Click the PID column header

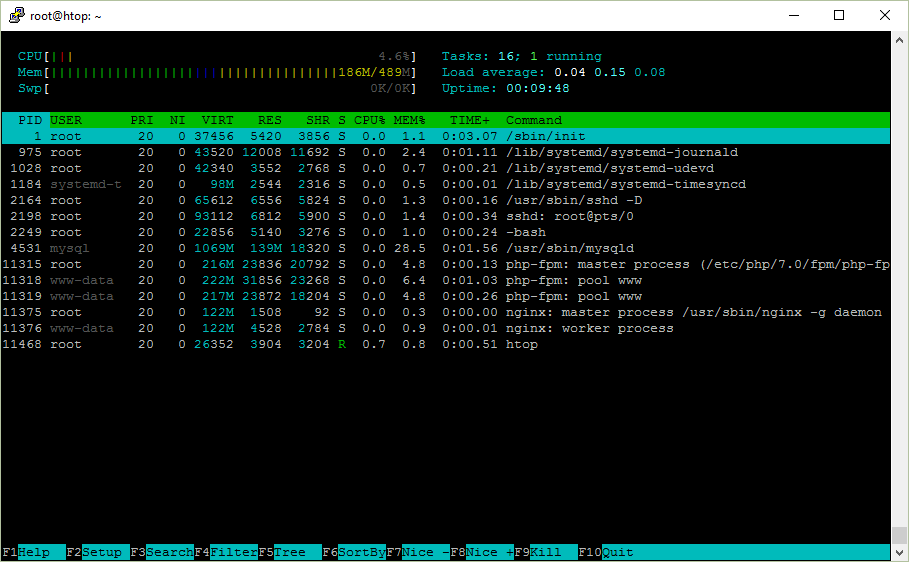click(29, 120)
